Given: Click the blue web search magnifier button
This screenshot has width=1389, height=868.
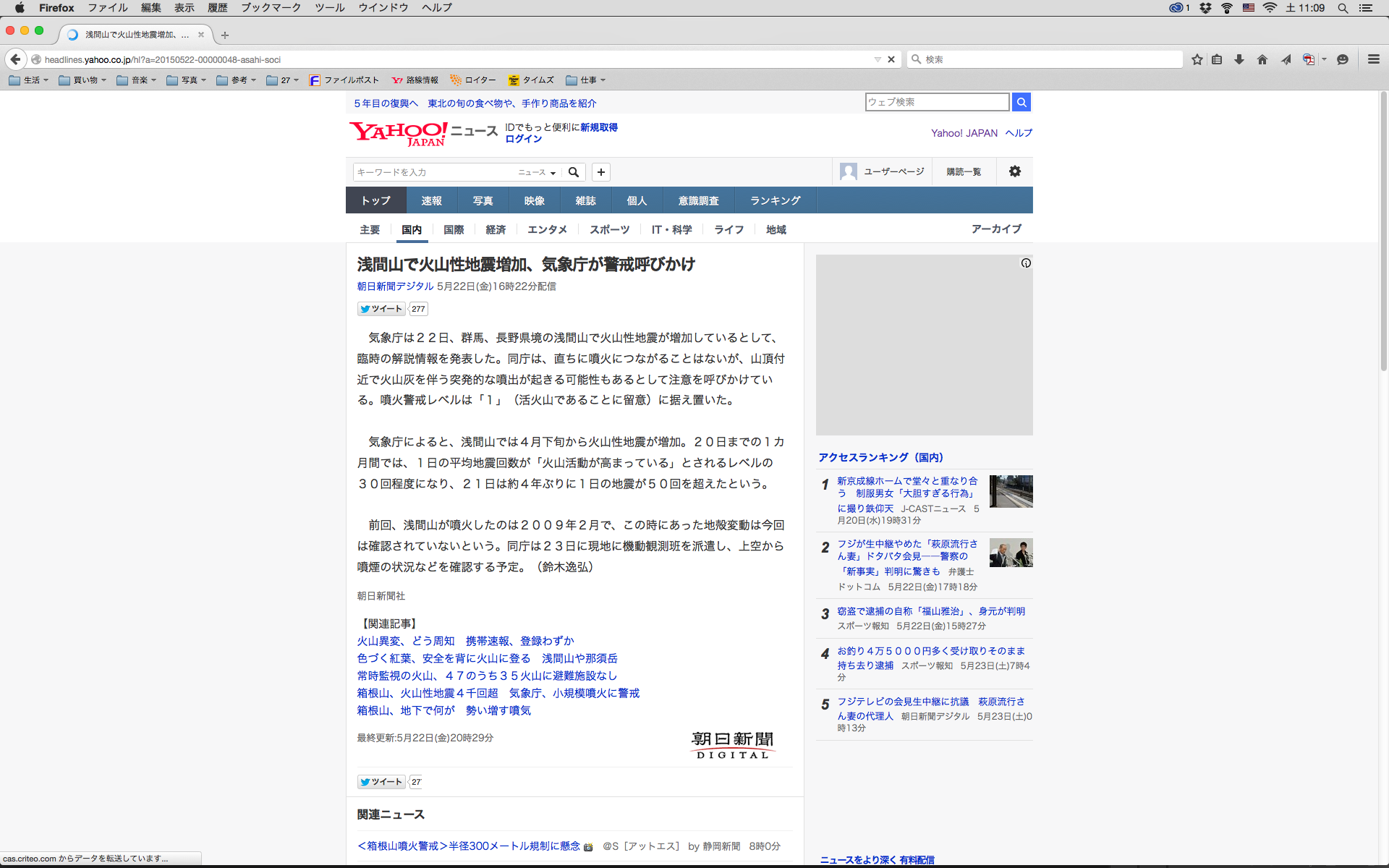Looking at the screenshot, I should tap(1021, 102).
